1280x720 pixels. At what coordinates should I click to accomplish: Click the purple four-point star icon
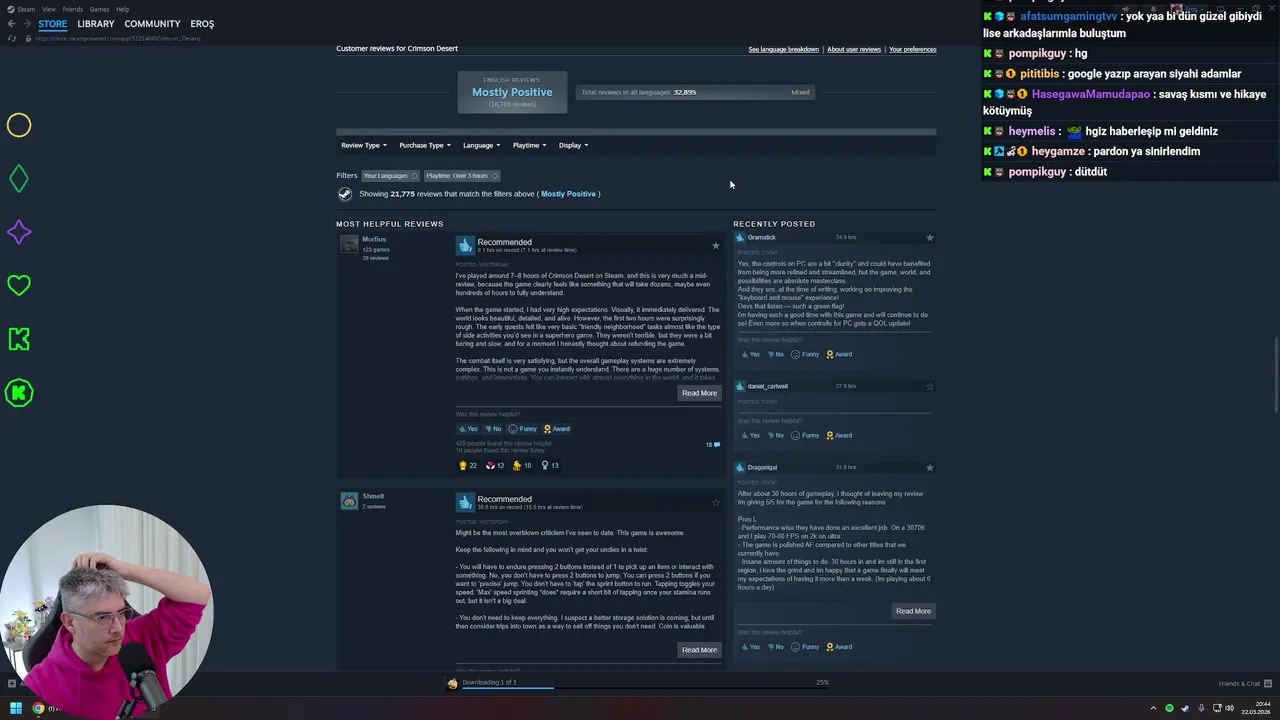(19, 232)
